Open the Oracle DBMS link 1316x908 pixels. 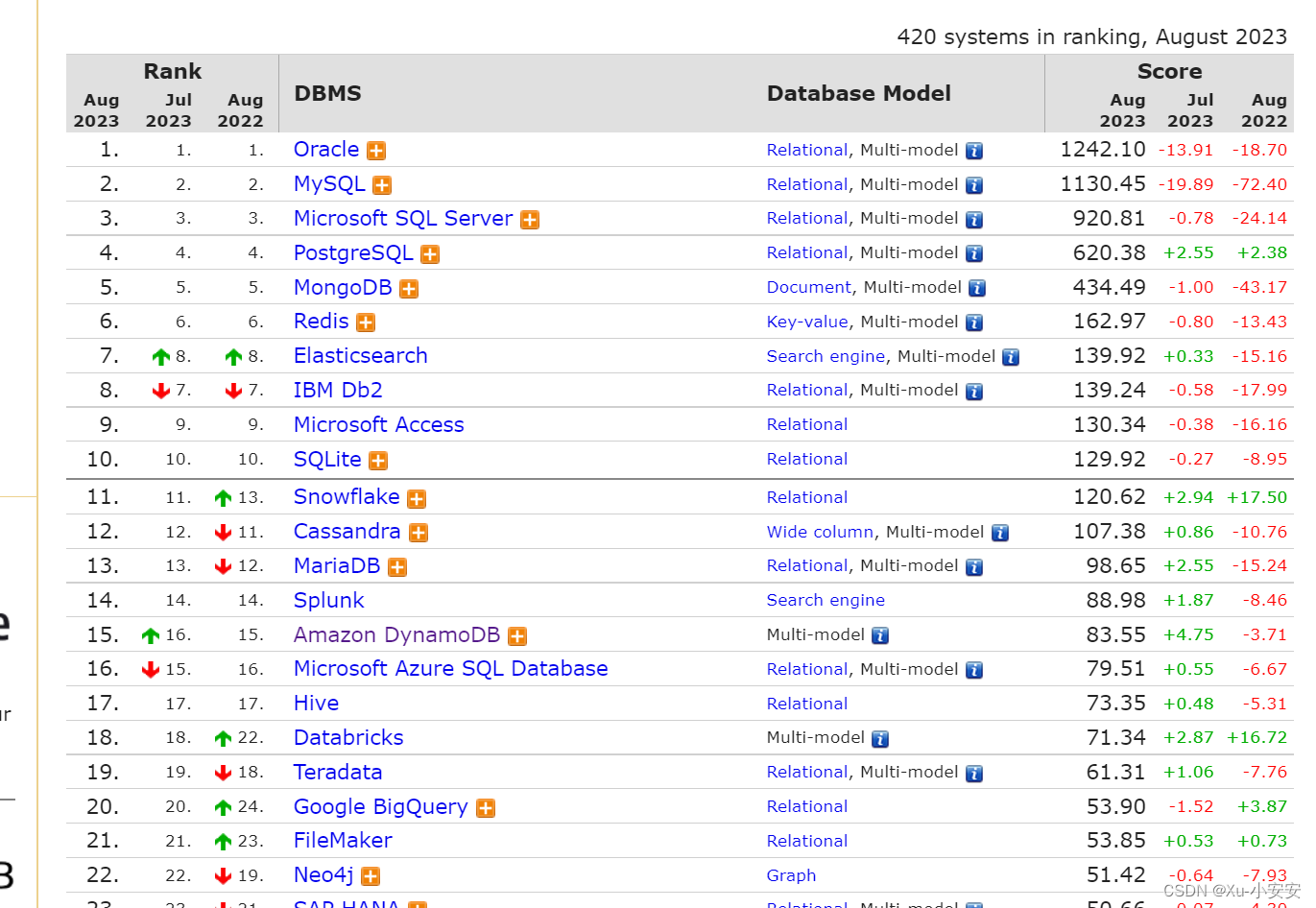click(326, 150)
